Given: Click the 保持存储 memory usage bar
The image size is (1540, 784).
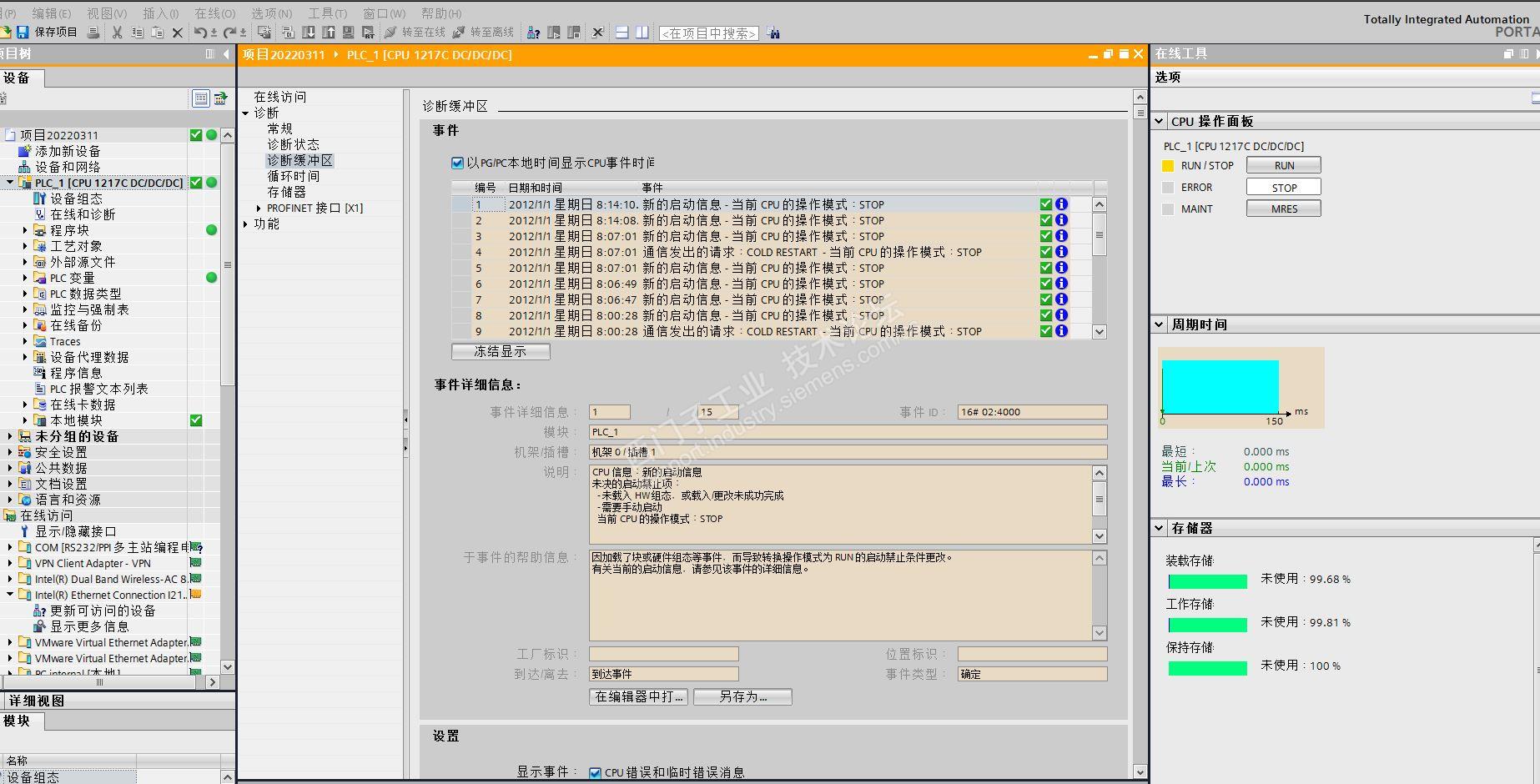Looking at the screenshot, I should (x=1208, y=668).
